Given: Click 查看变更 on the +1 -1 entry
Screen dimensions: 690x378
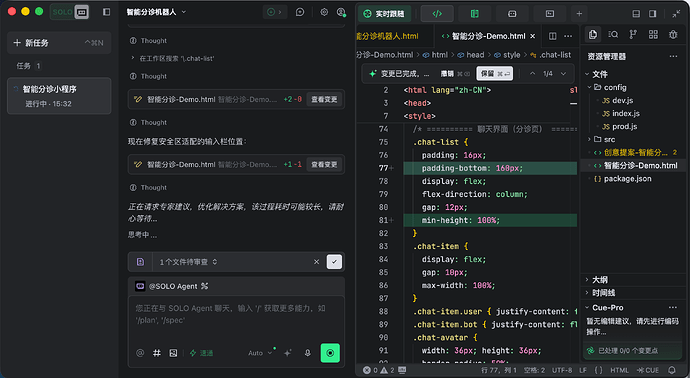Looking at the screenshot, I should point(324,165).
